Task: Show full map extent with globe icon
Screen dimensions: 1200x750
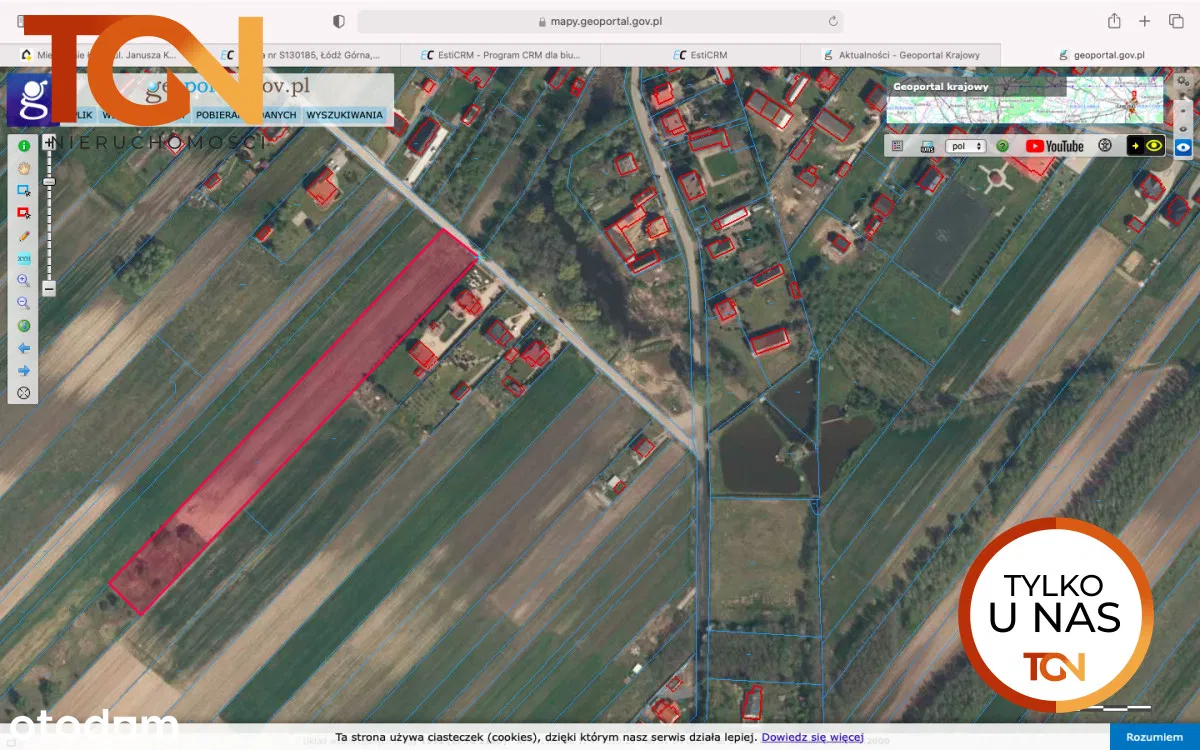Action: 24,326
